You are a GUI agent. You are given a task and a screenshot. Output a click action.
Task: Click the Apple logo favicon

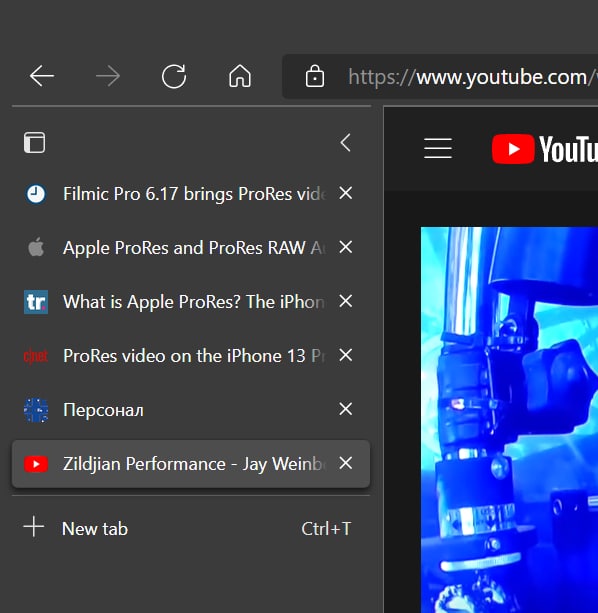(x=36, y=247)
